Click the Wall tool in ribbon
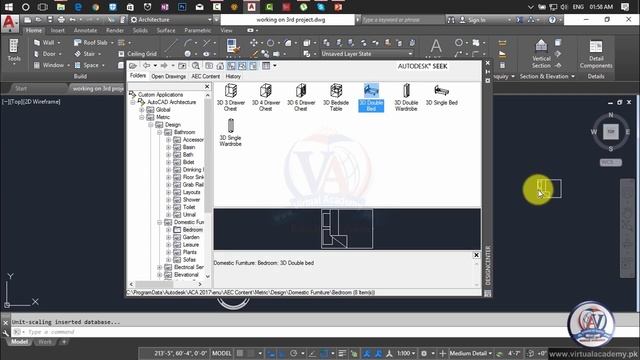 (47, 42)
